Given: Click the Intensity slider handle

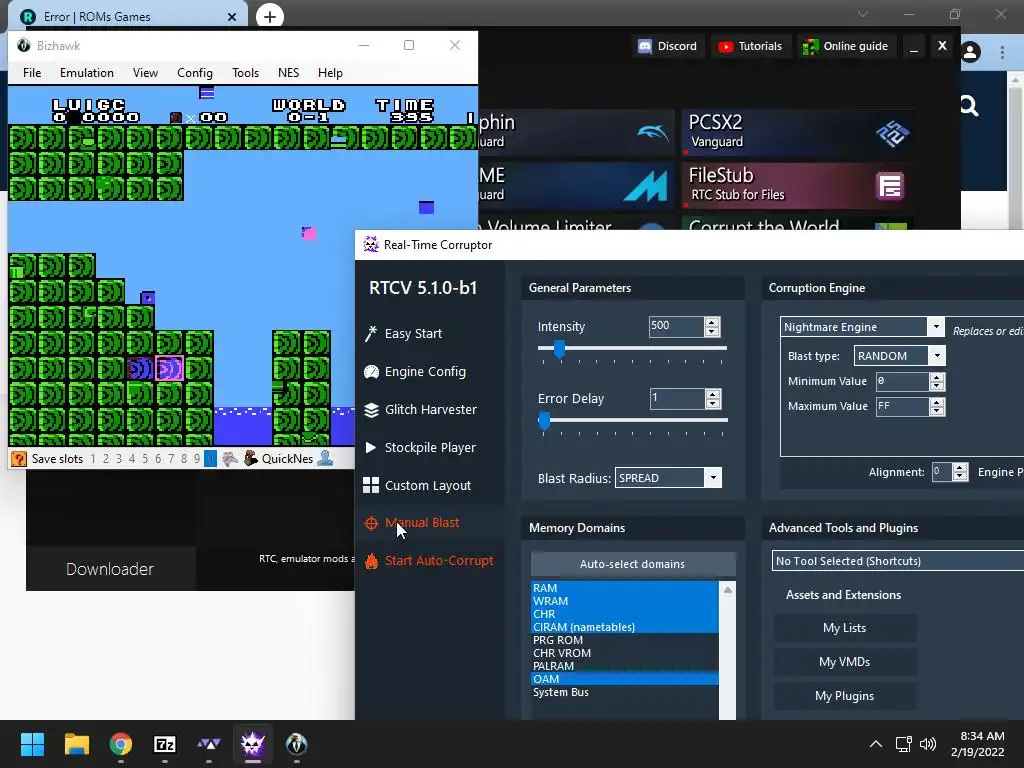Looking at the screenshot, I should coord(559,349).
